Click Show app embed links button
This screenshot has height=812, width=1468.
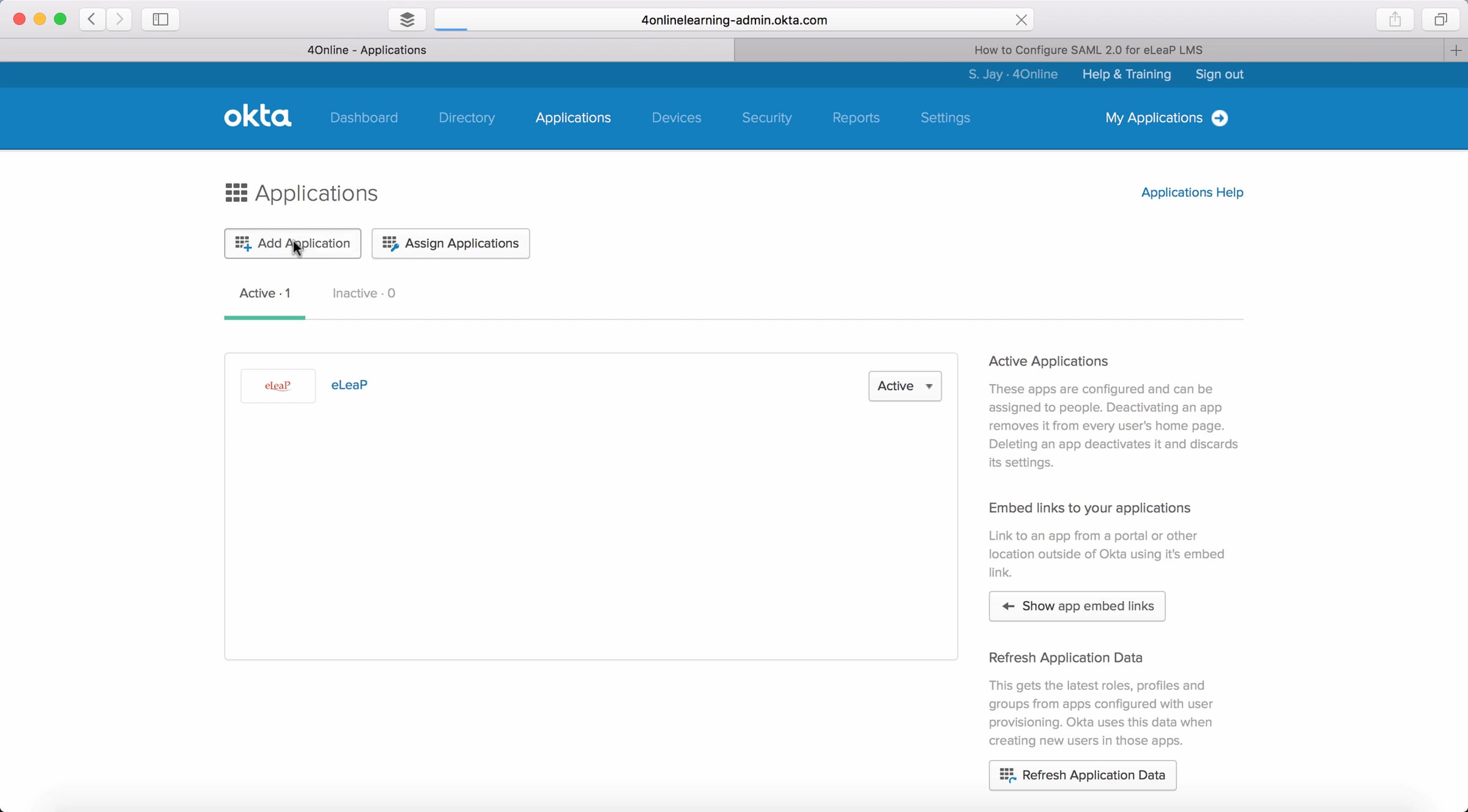pyautogui.click(x=1077, y=606)
